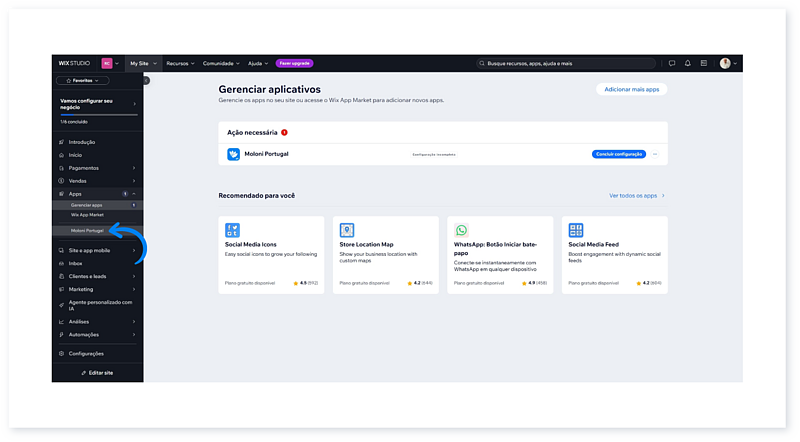Collapse the sidebar with the arrow toggle
The width and height of the screenshot is (800, 442).
click(x=146, y=80)
